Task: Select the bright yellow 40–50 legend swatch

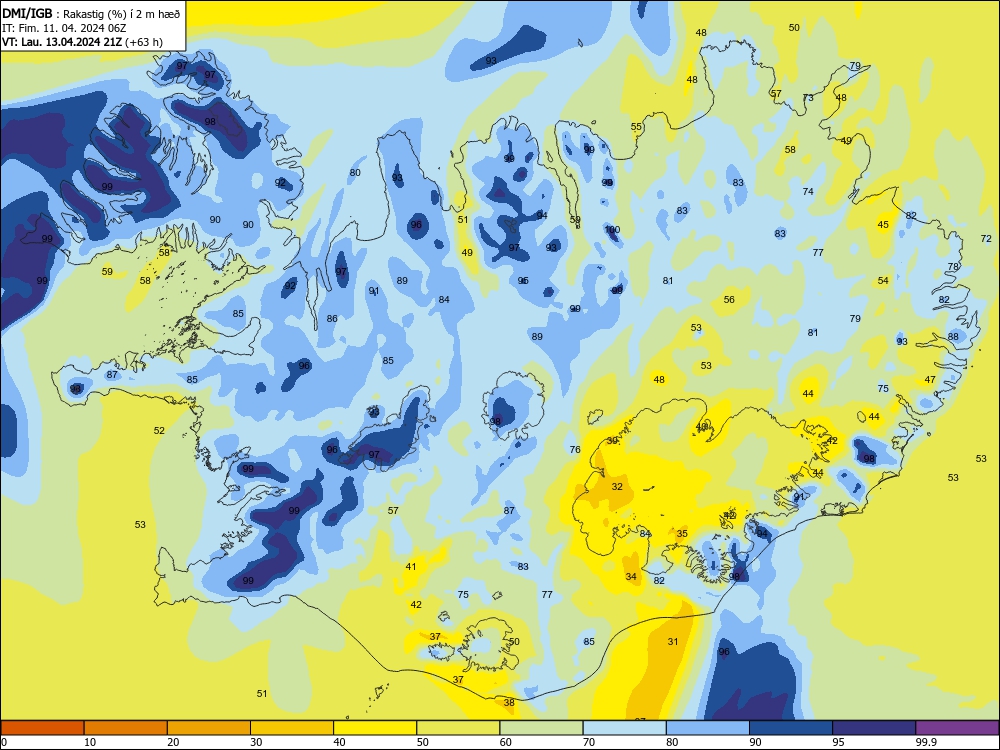Action: [x=375, y=728]
